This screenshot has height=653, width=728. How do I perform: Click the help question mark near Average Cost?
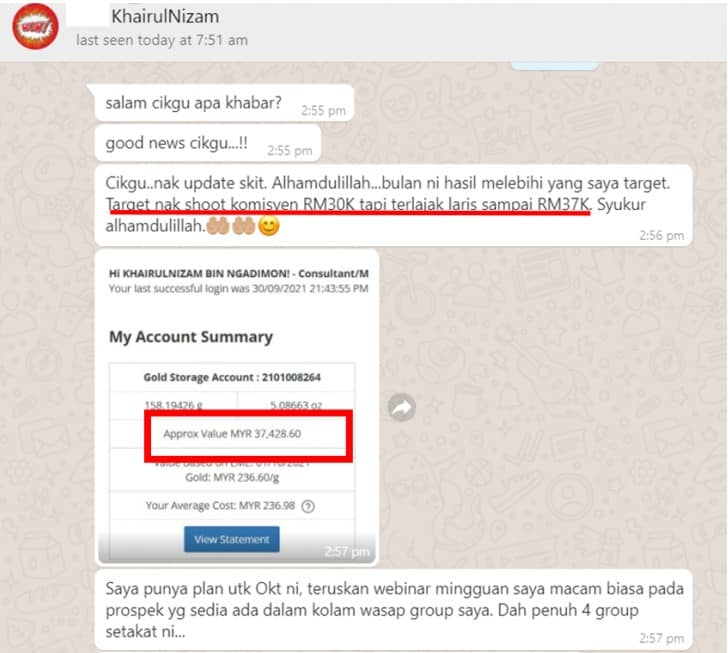pyautogui.click(x=308, y=506)
